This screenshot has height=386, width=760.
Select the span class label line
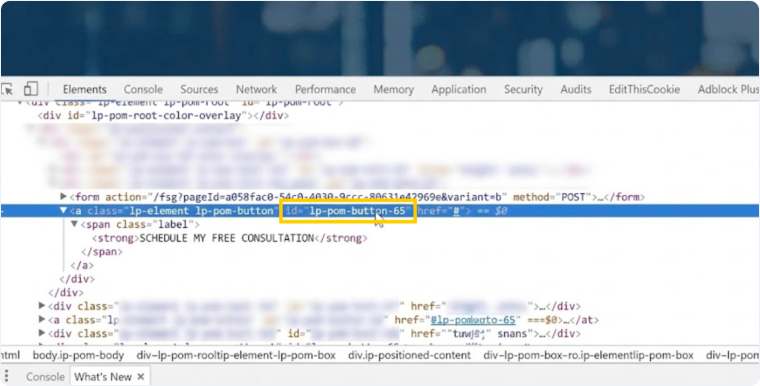click(x=140, y=225)
